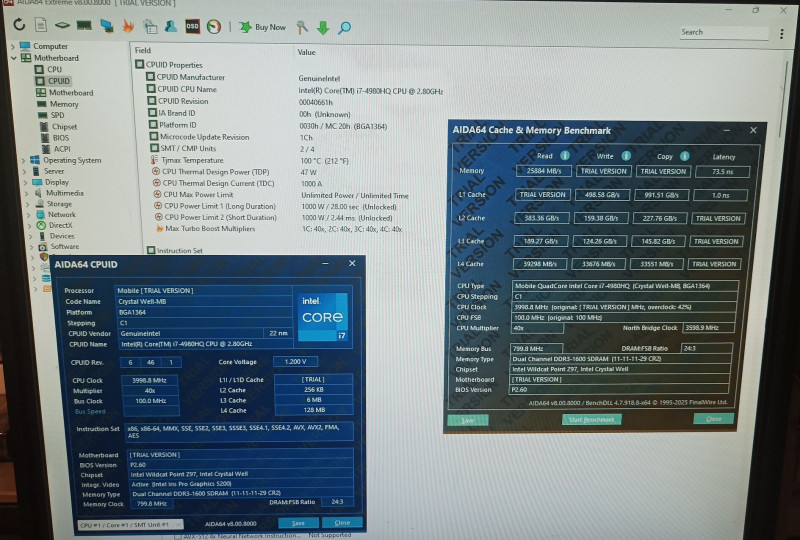This screenshot has height=540, width=800.
Task: Click the CPU chip toolbar icon
Action: click(62, 25)
